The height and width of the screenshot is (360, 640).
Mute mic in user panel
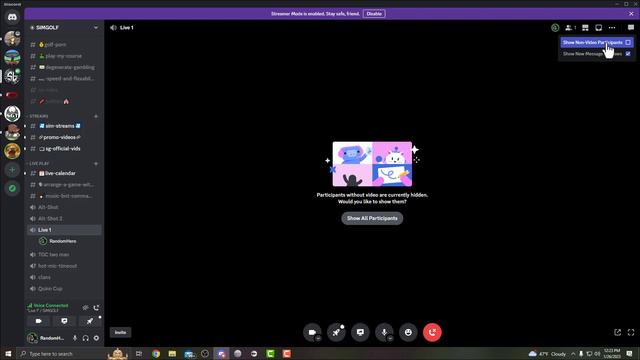tap(75, 338)
